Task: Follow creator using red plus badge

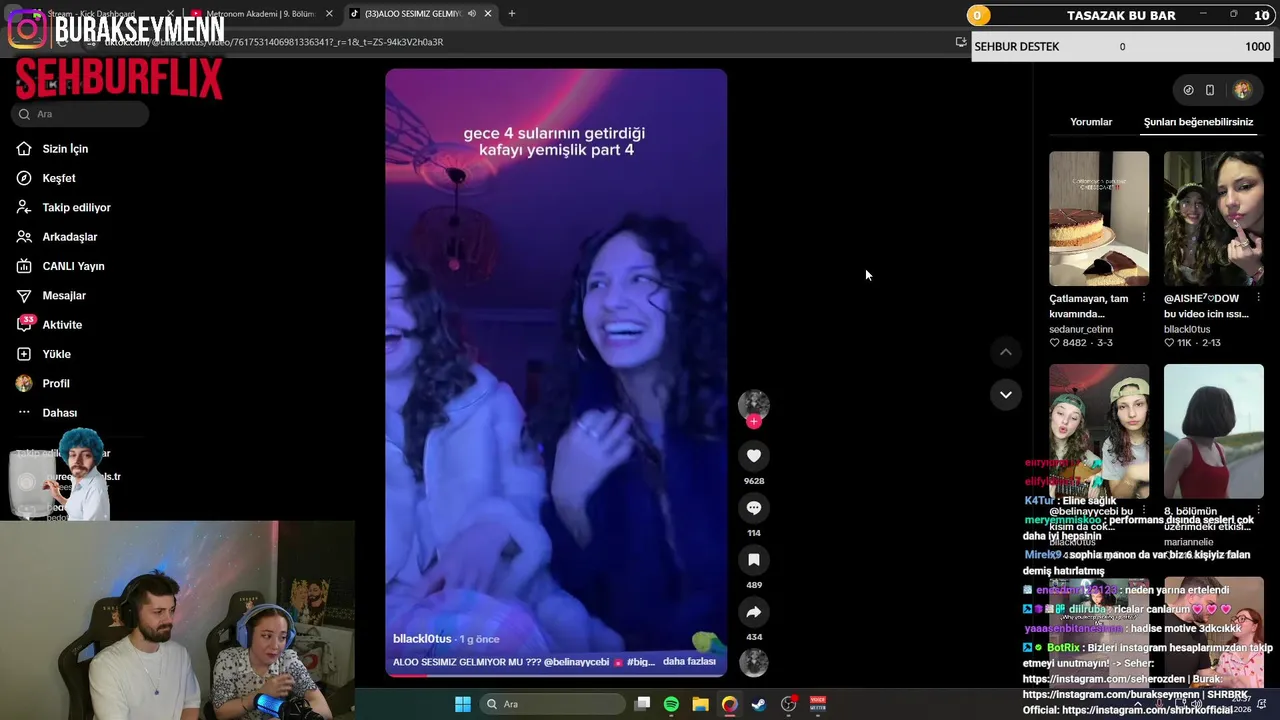Action: pyautogui.click(x=754, y=422)
